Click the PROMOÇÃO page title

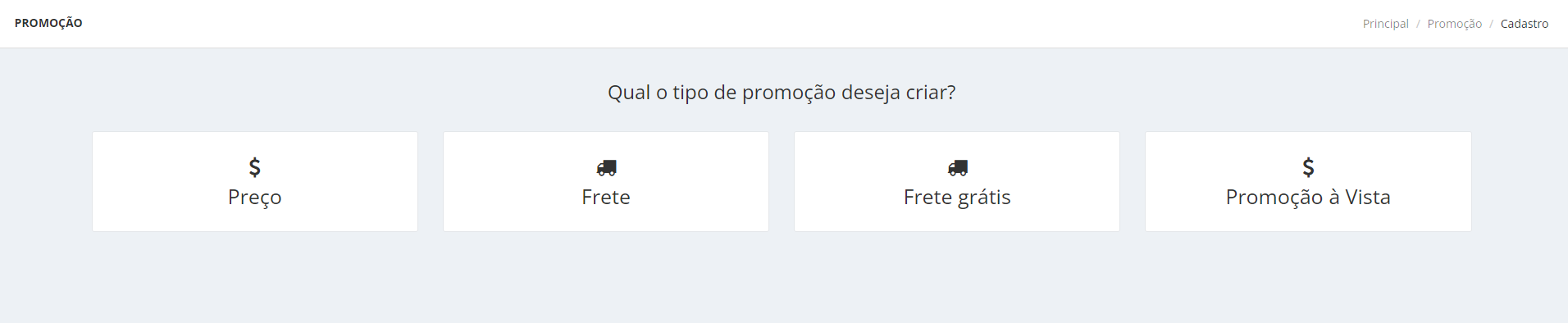pyautogui.click(x=48, y=23)
